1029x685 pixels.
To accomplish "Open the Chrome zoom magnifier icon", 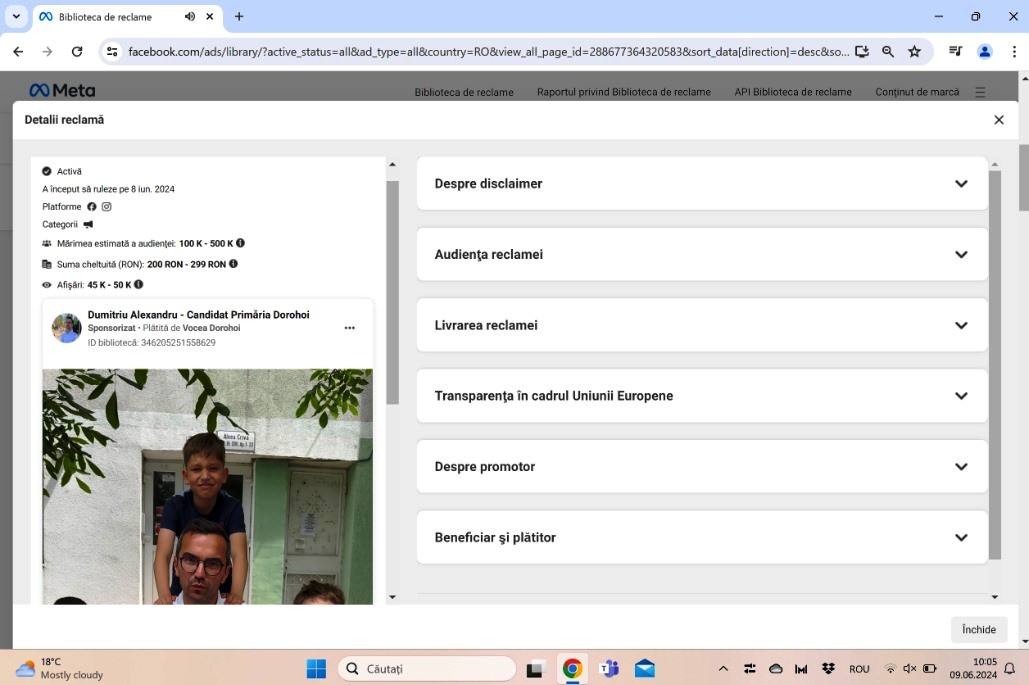I will [x=888, y=52].
